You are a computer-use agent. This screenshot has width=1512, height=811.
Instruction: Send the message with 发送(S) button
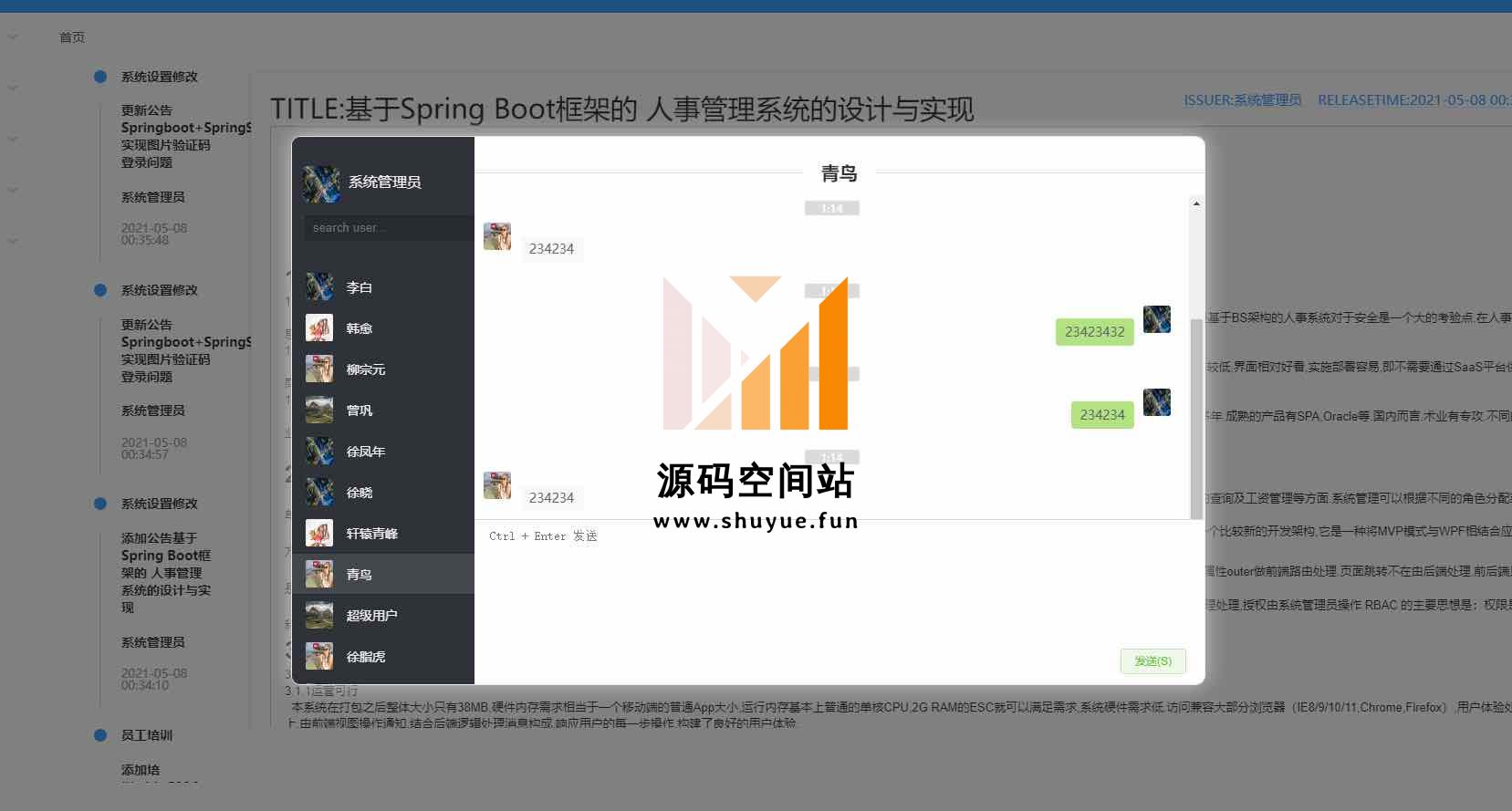[1153, 661]
